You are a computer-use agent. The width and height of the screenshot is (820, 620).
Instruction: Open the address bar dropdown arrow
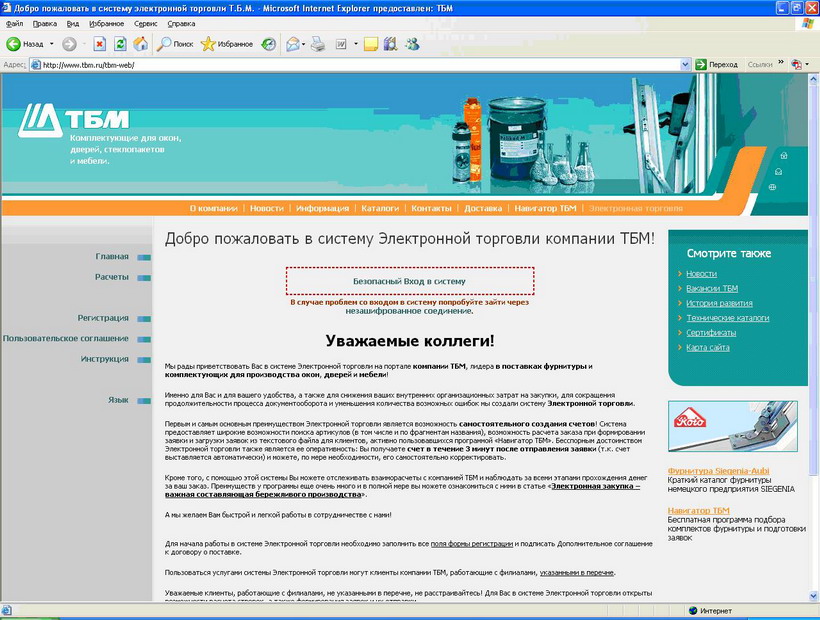click(685, 65)
